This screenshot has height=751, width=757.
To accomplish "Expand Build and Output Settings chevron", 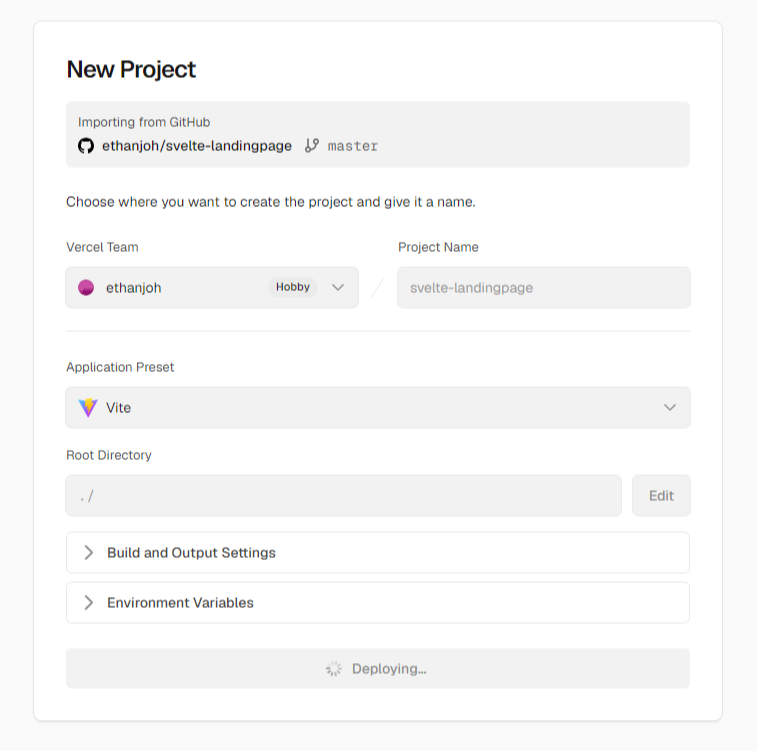I will (88, 553).
